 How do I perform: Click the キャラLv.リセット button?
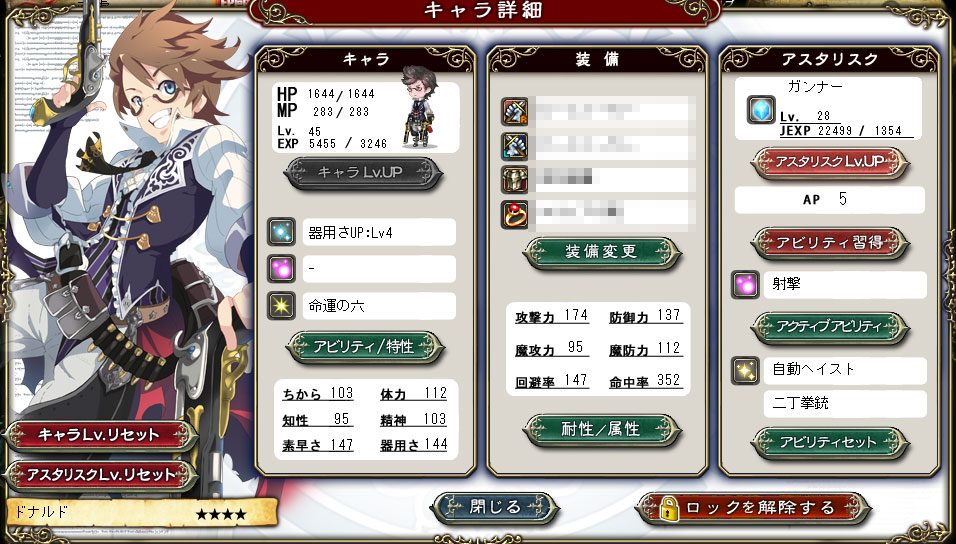point(99,435)
